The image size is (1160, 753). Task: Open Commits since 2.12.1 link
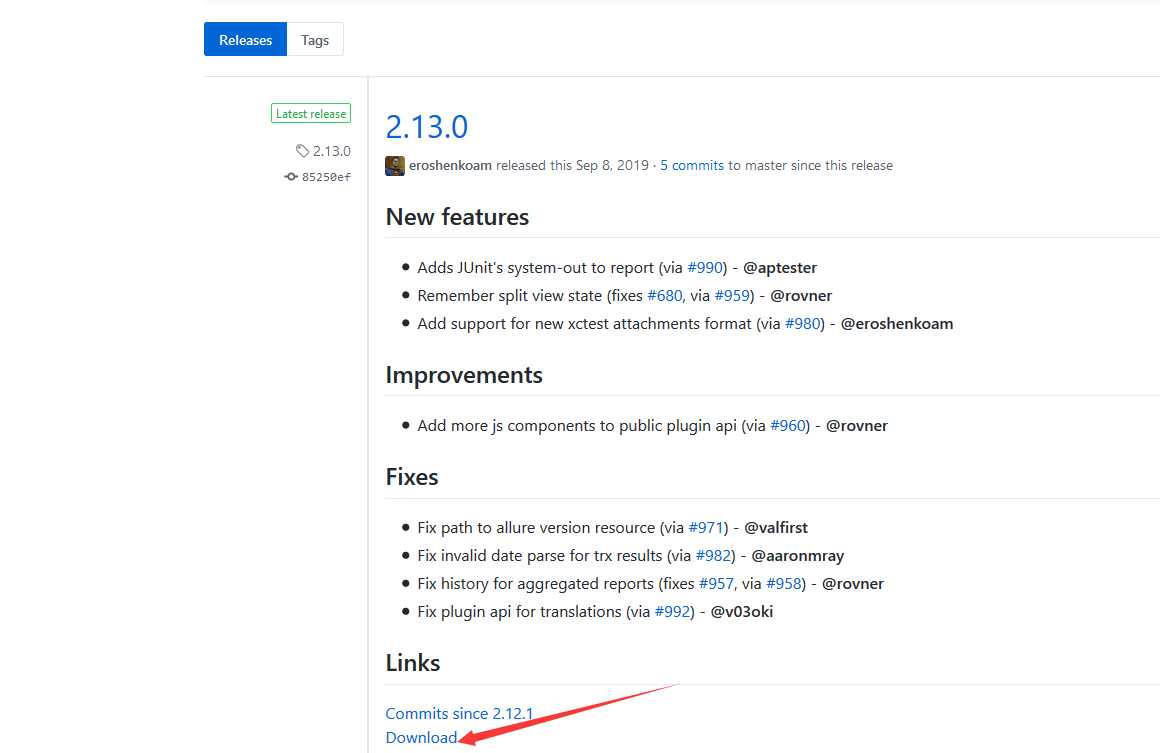pyautogui.click(x=459, y=714)
